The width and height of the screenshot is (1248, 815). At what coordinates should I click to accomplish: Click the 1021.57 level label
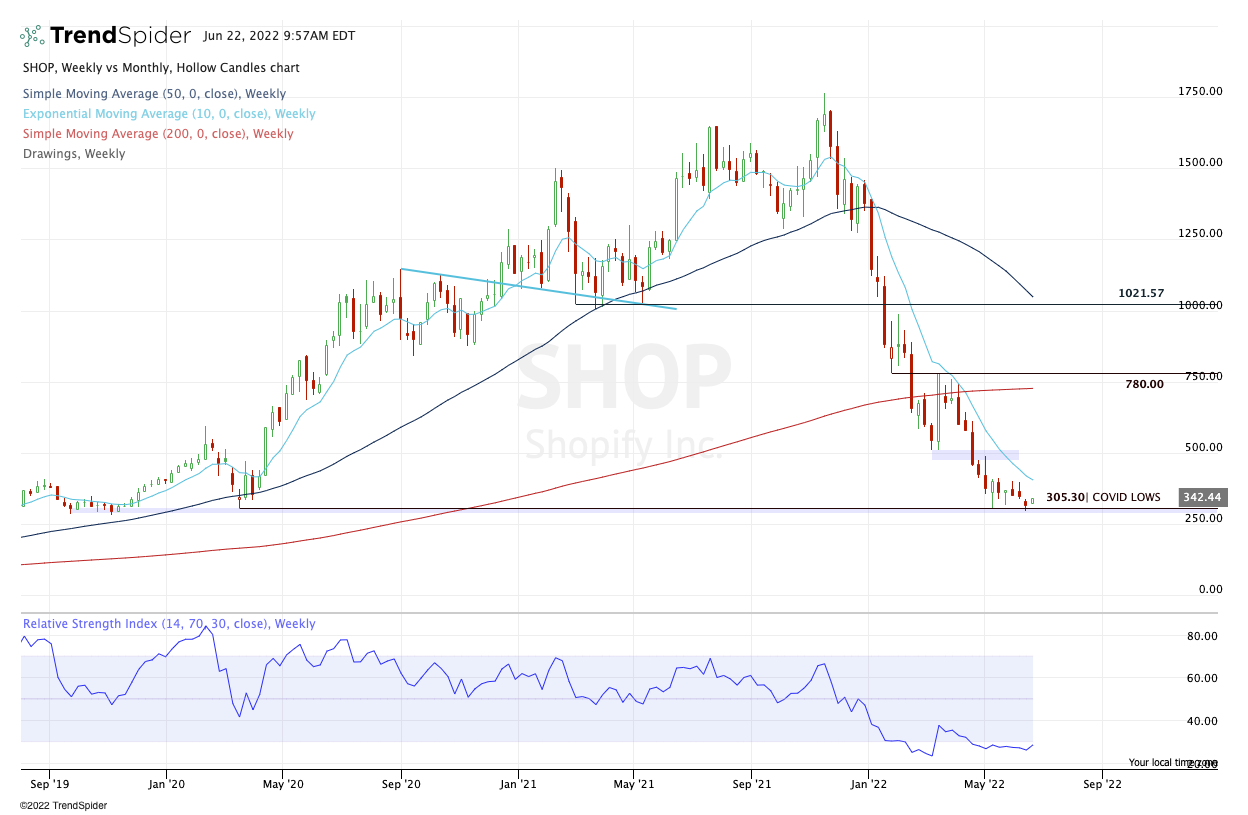1141,293
